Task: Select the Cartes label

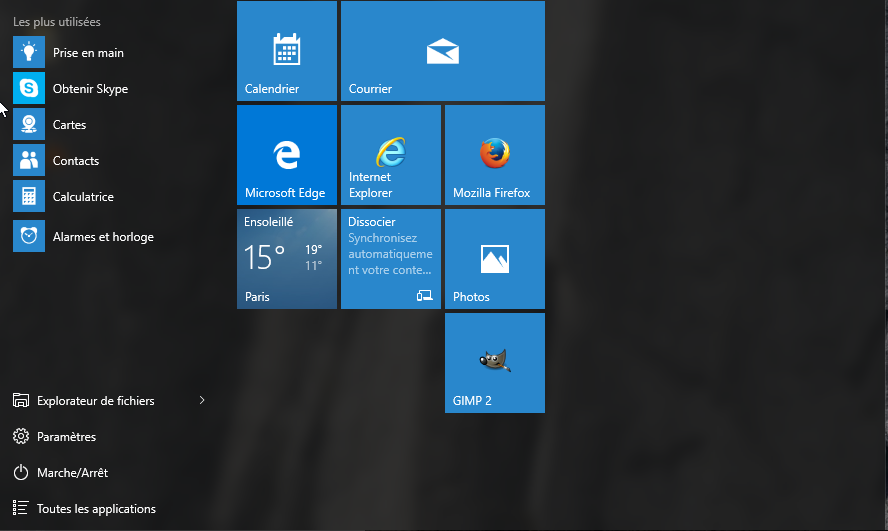Action: pyautogui.click(x=70, y=125)
